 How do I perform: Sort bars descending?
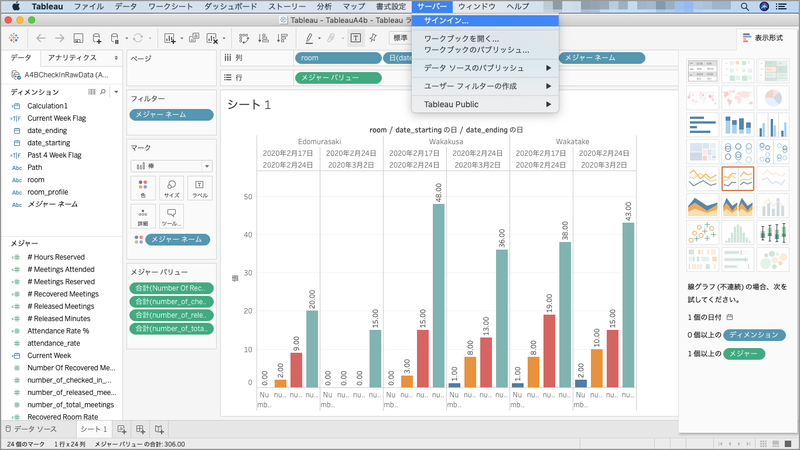point(282,38)
